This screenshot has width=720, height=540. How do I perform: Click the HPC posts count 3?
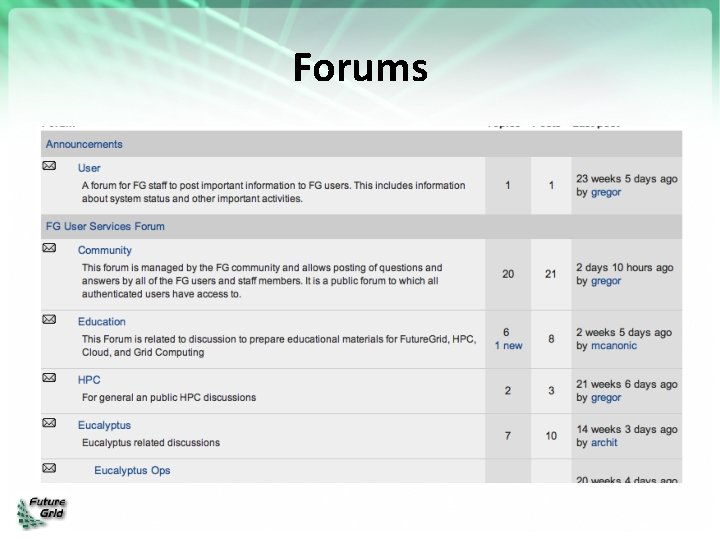pyautogui.click(x=551, y=391)
